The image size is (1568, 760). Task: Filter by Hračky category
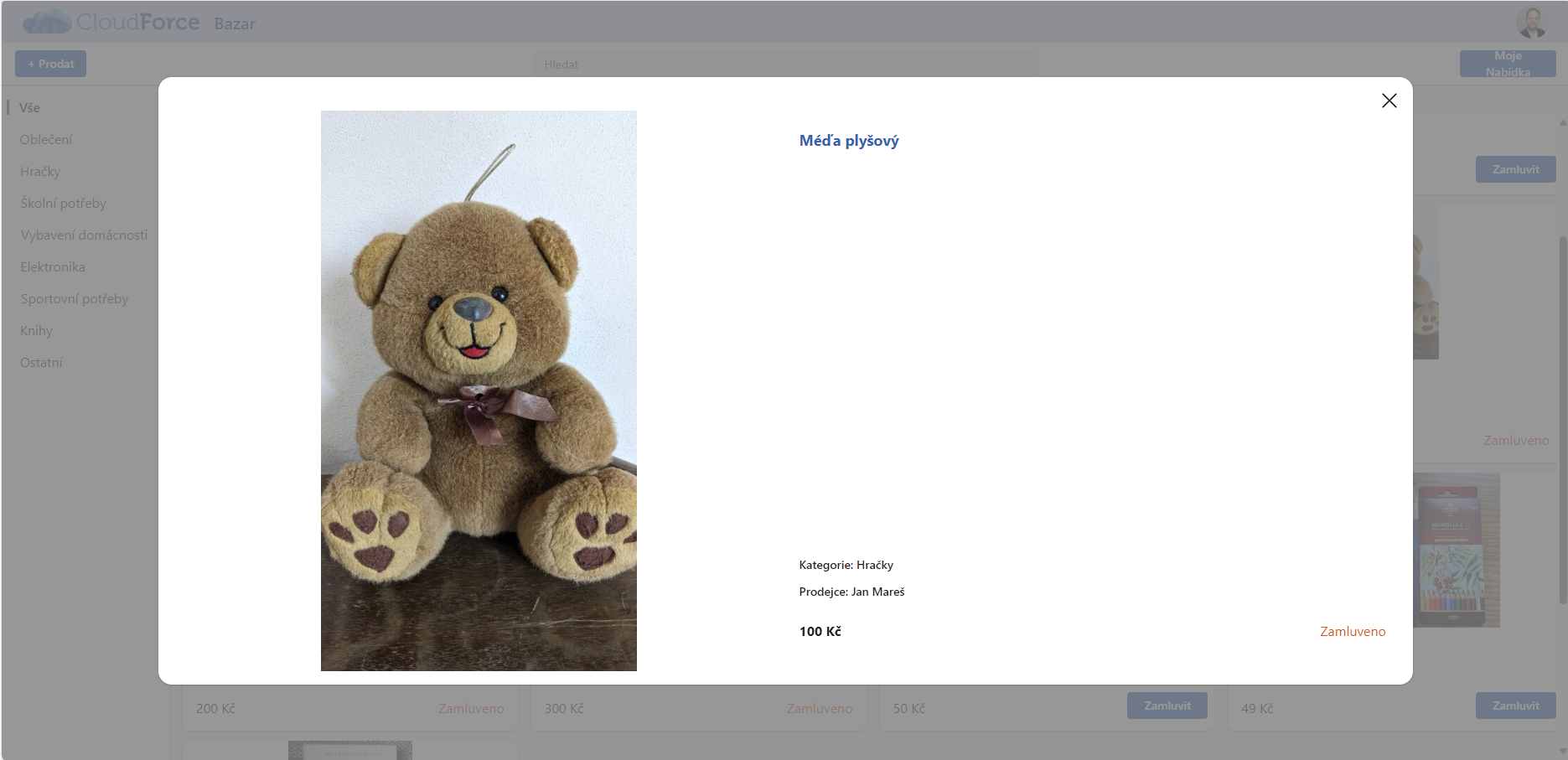40,172
